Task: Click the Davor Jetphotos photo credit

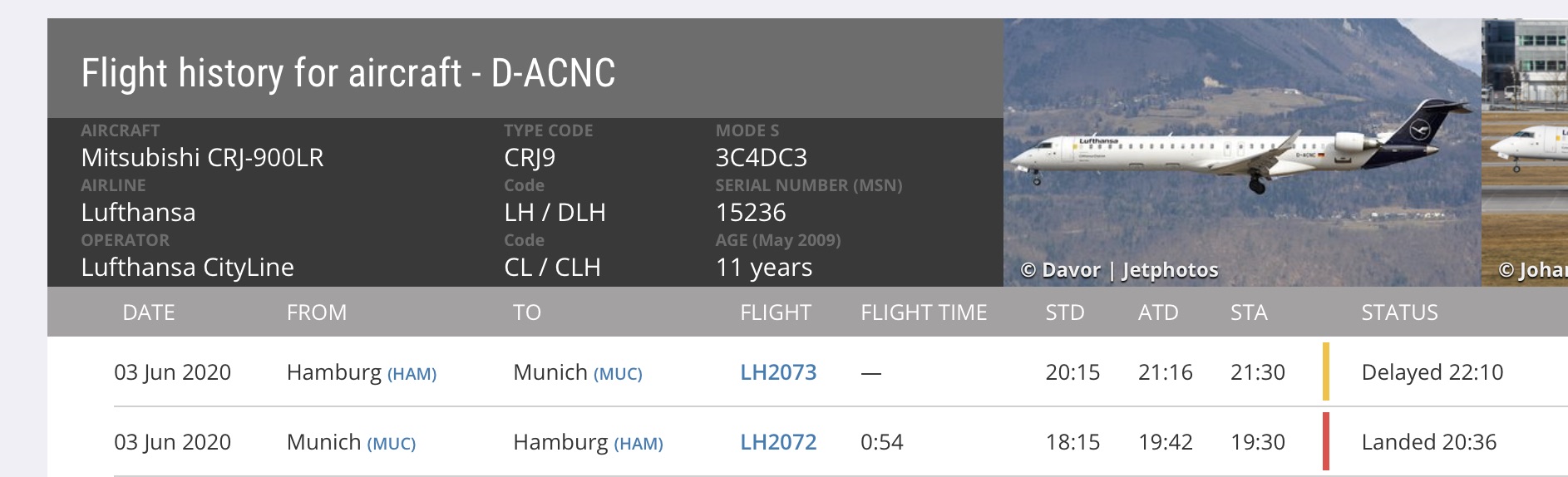Action: click(1119, 270)
